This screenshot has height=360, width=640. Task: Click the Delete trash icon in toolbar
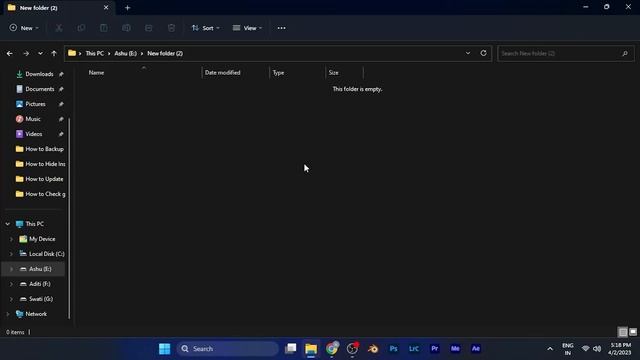[x=171, y=28]
